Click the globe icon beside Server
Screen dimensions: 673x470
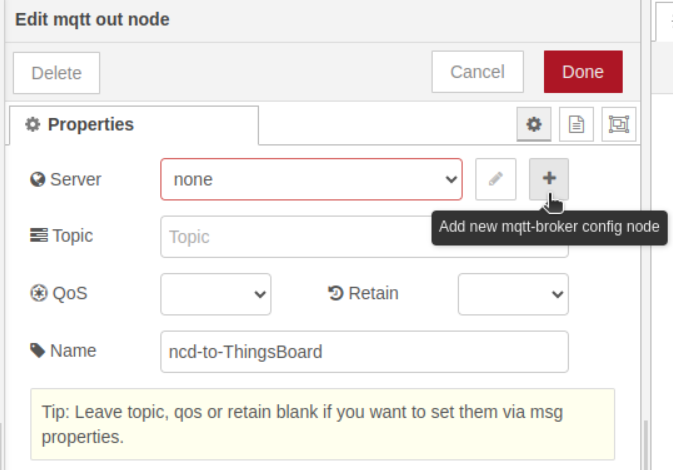pyautogui.click(x=38, y=180)
